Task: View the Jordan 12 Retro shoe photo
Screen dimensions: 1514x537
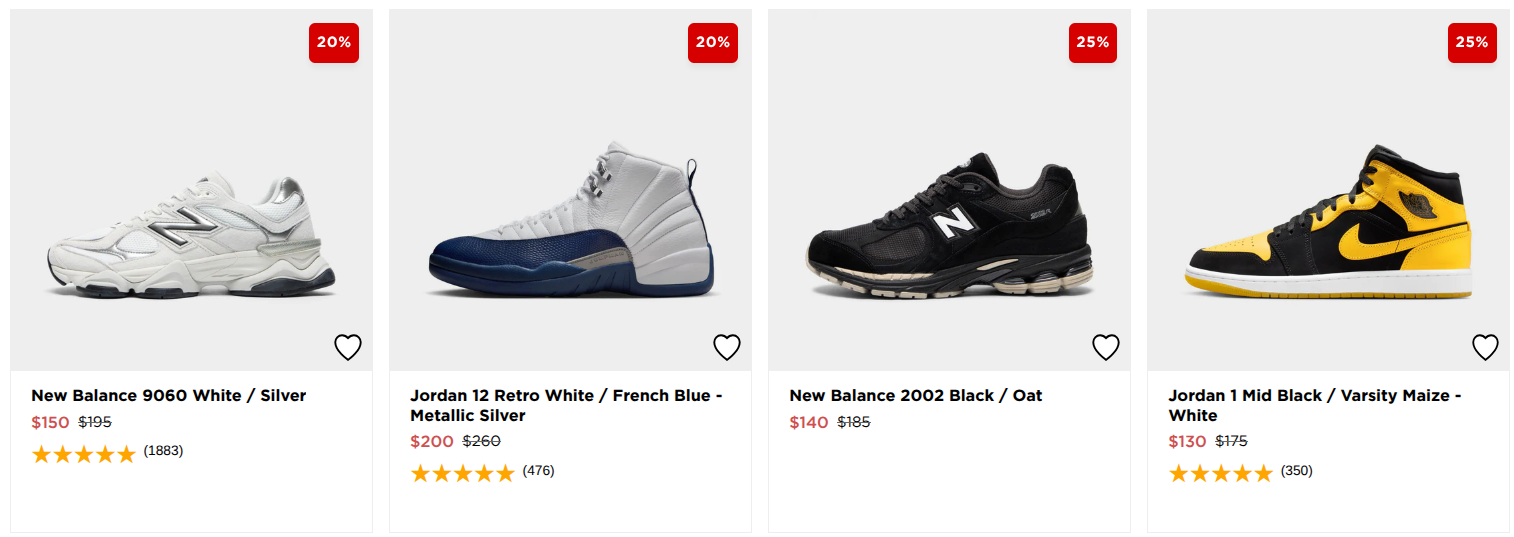Action: [x=572, y=219]
